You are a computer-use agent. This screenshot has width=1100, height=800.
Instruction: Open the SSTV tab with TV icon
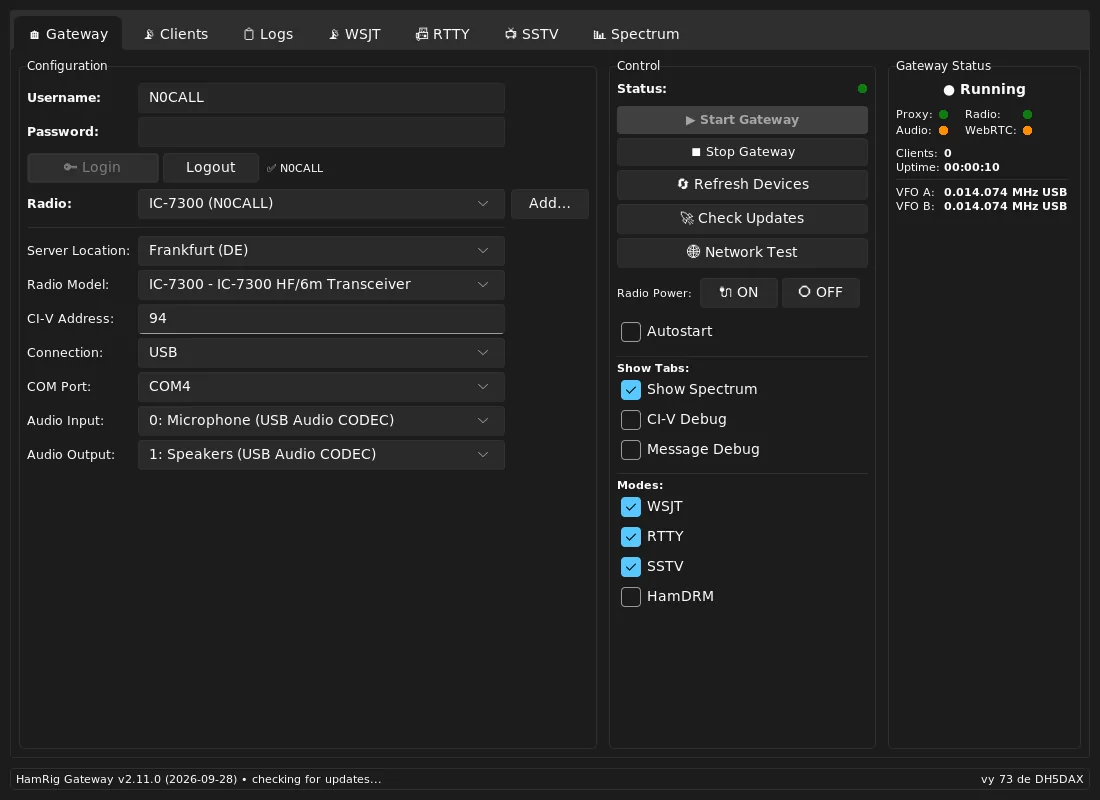[x=532, y=34]
